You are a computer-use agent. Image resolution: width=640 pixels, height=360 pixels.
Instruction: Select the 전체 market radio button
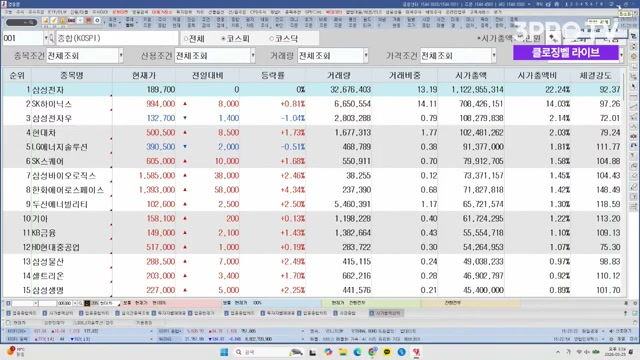coord(186,39)
